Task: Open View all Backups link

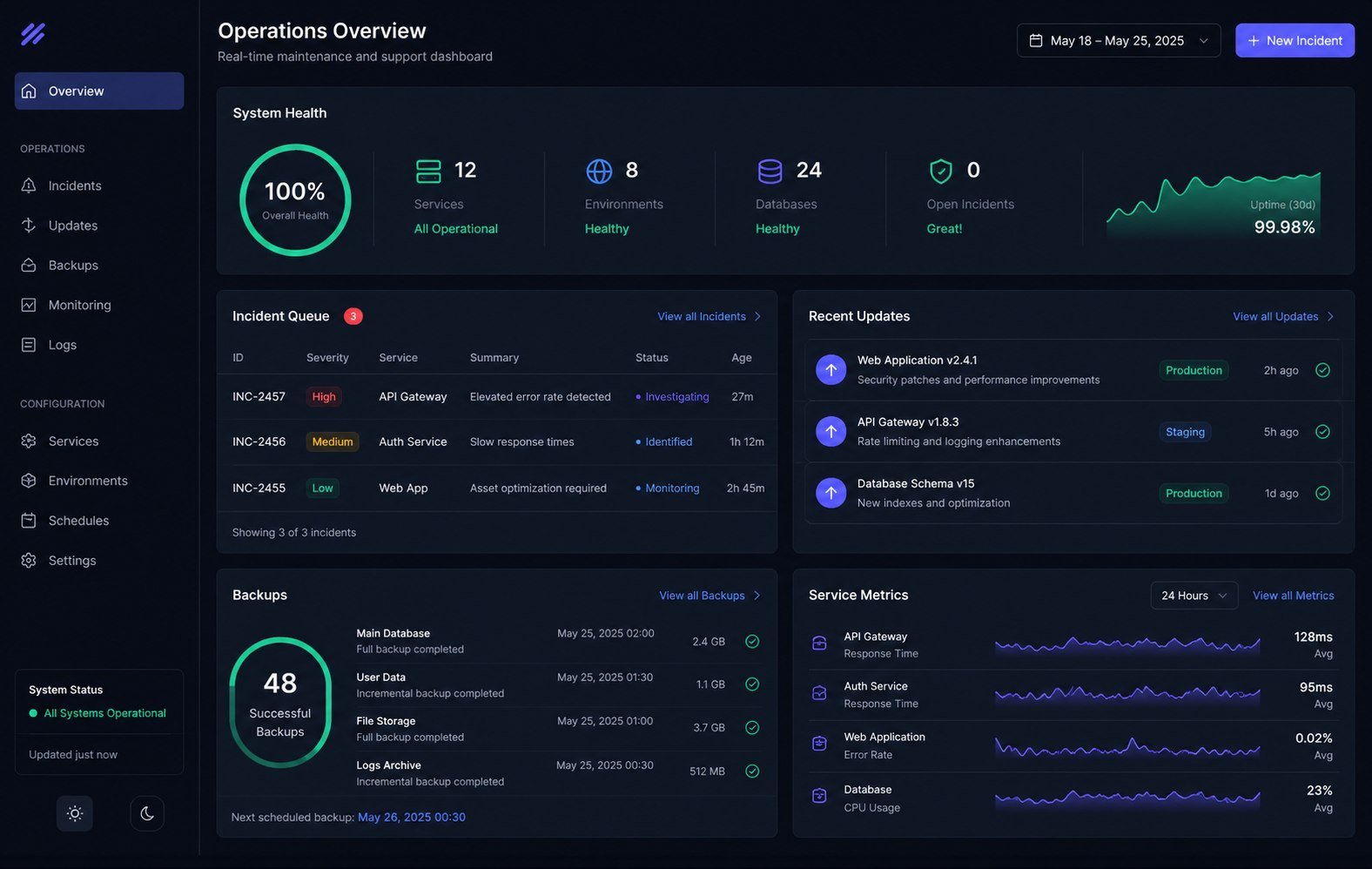Action: pos(702,596)
